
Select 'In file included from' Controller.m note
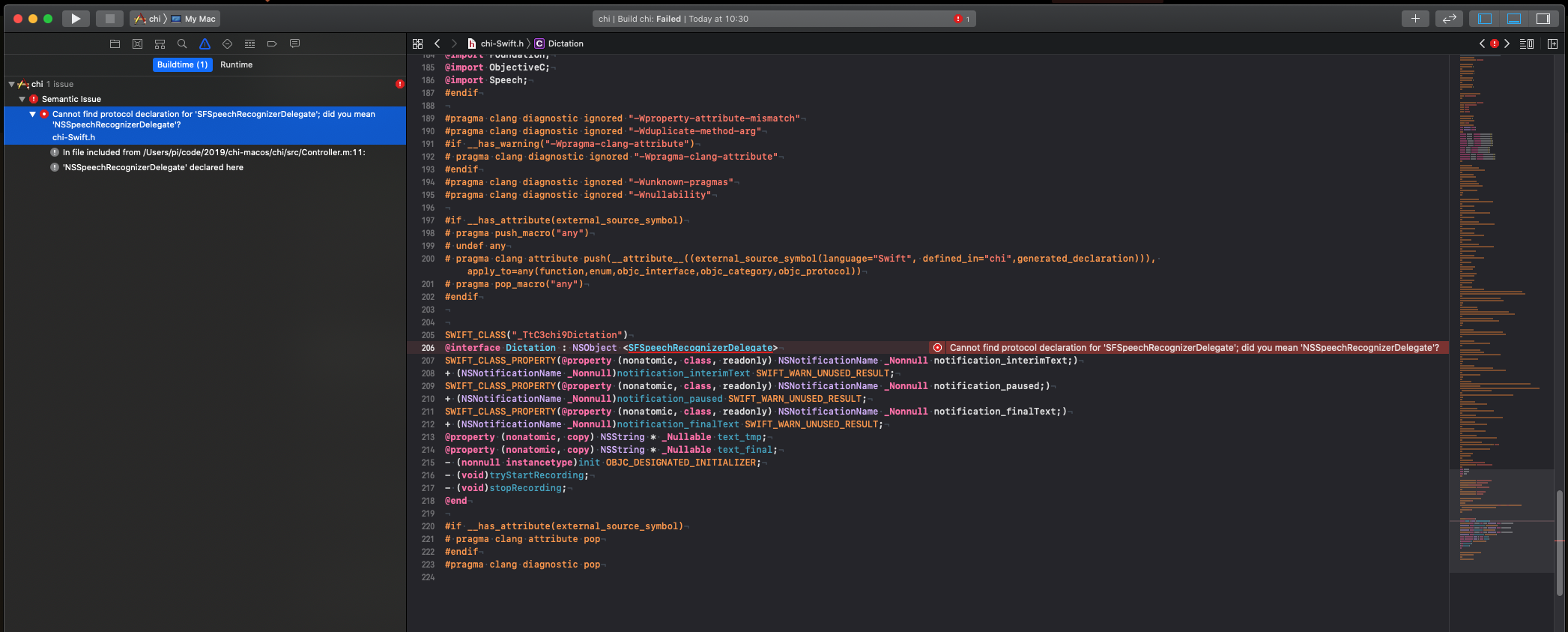click(x=205, y=152)
